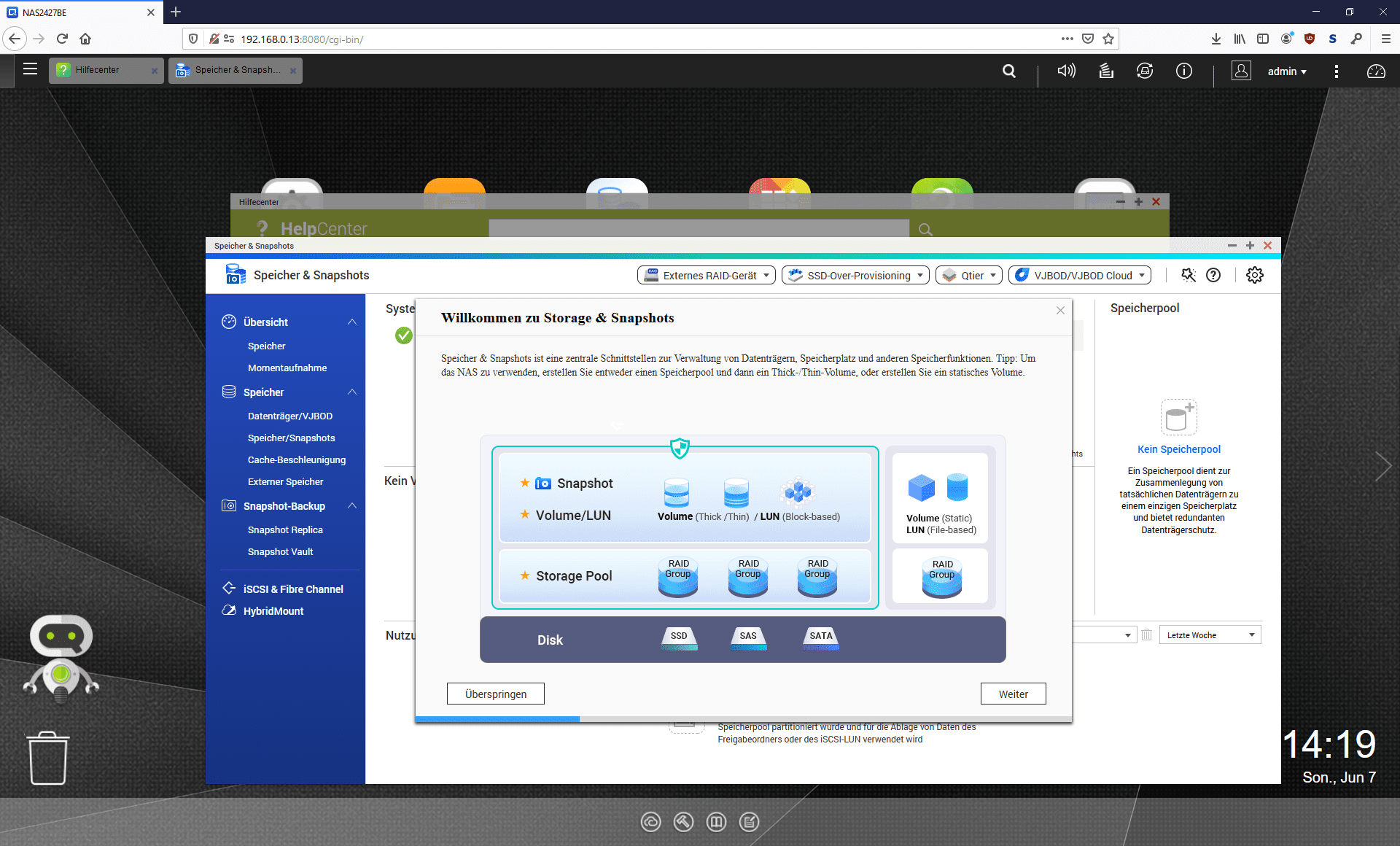Open Storage & Snapshots settings gear
Screen dimensions: 1400x846
click(1255, 275)
